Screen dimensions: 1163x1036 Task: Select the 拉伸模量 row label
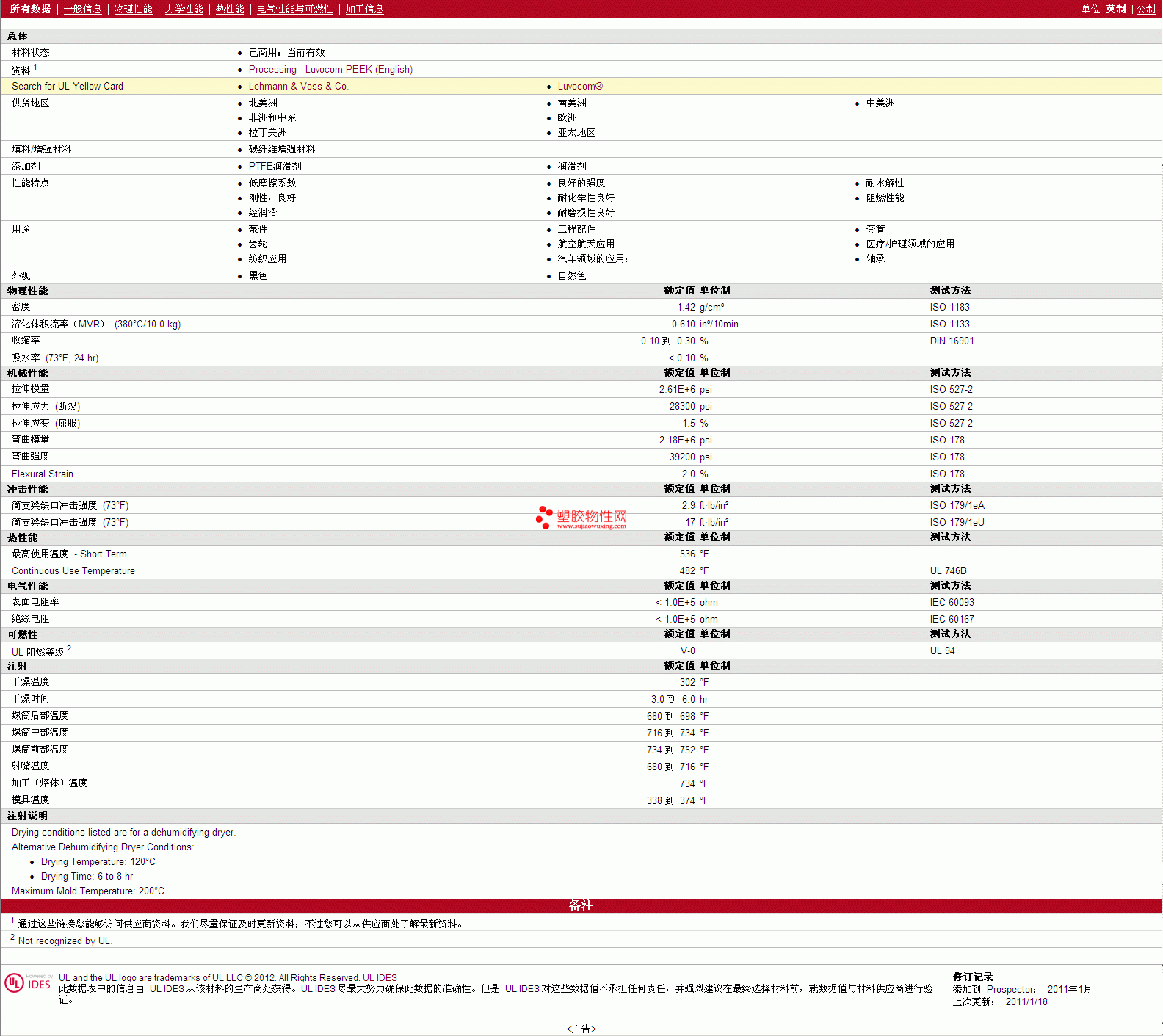tap(30, 388)
